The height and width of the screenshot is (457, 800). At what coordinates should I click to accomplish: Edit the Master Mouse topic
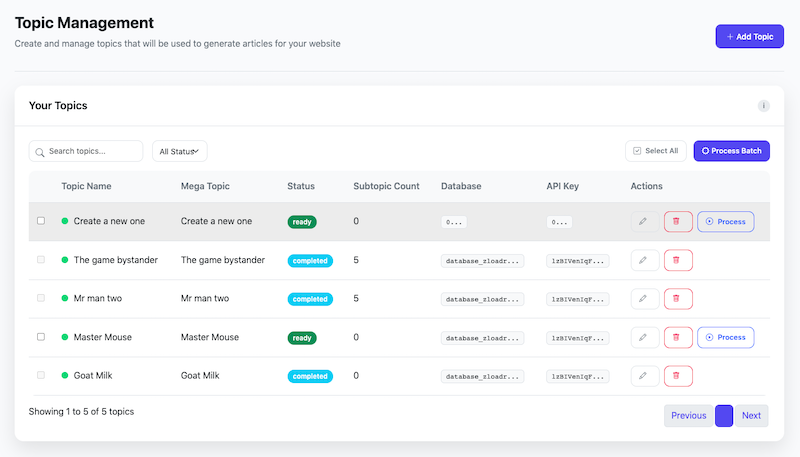[645, 337]
